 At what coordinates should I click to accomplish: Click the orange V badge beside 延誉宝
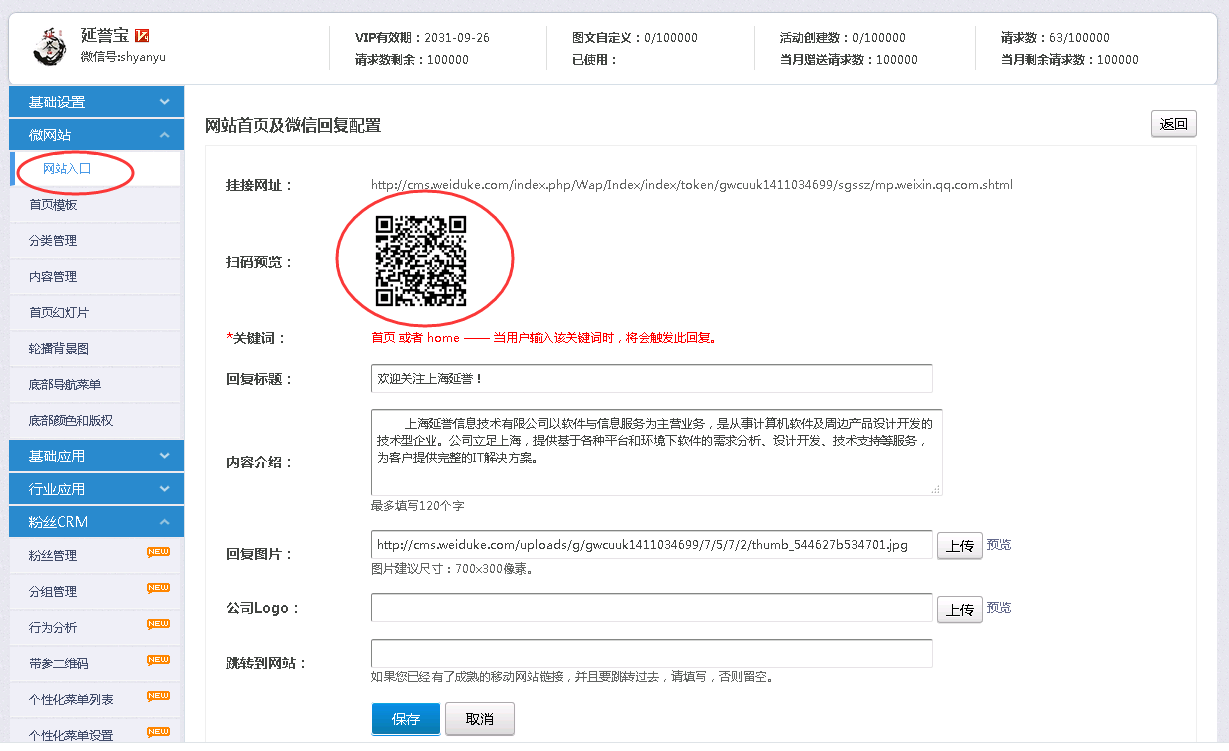tap(142, 37)
